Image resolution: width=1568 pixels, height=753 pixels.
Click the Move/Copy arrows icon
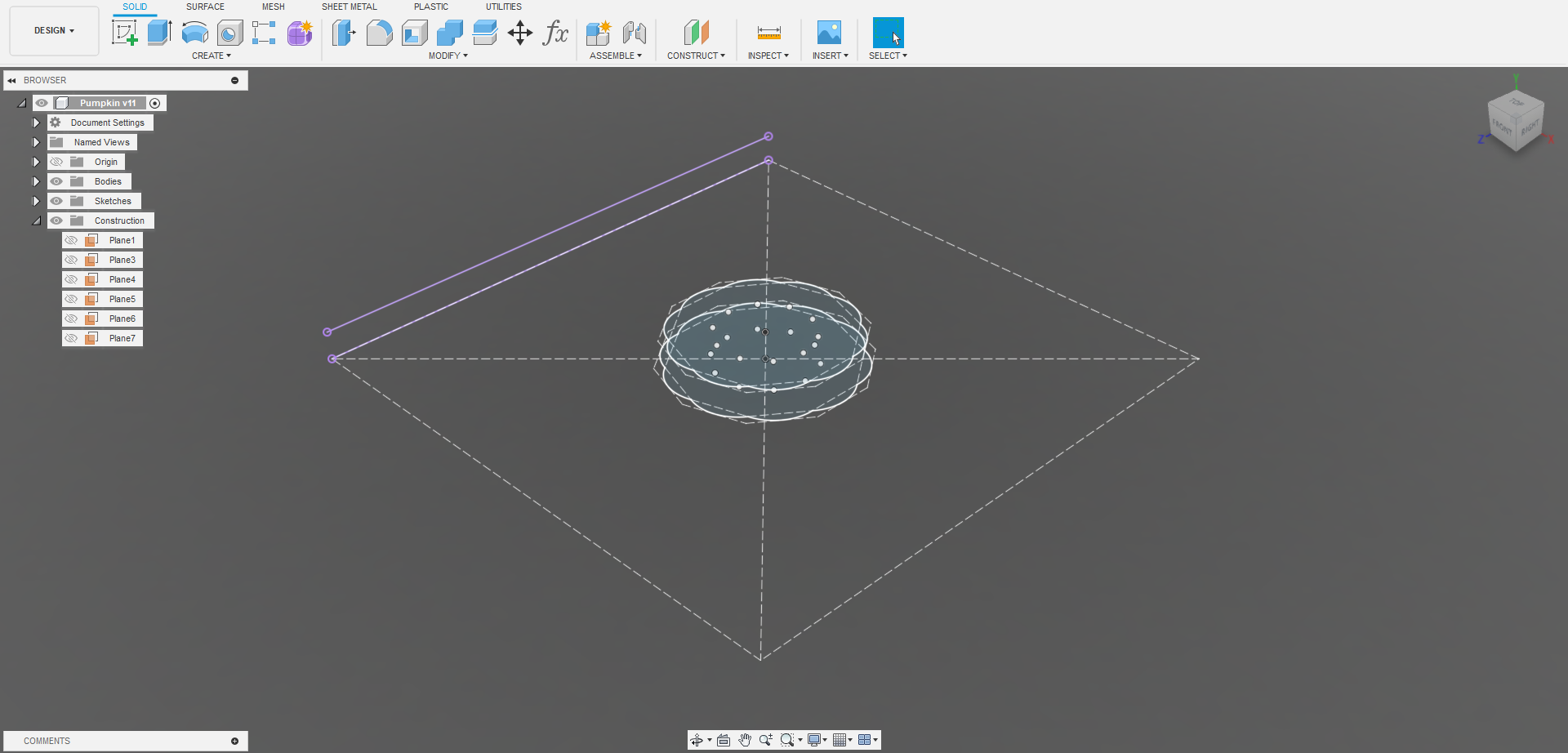coord(520,33)
